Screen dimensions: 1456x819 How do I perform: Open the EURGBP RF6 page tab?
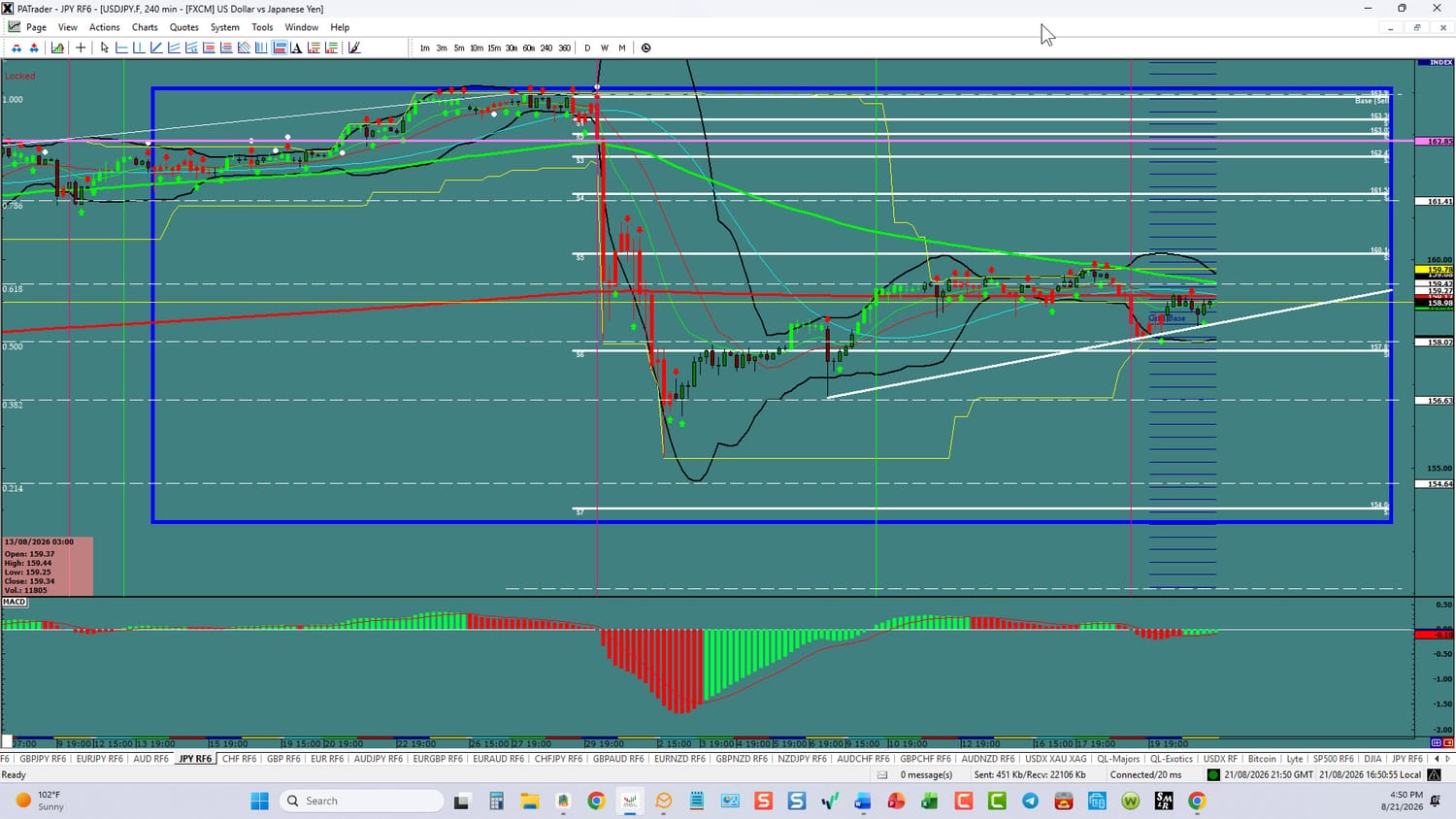point(438,759)
